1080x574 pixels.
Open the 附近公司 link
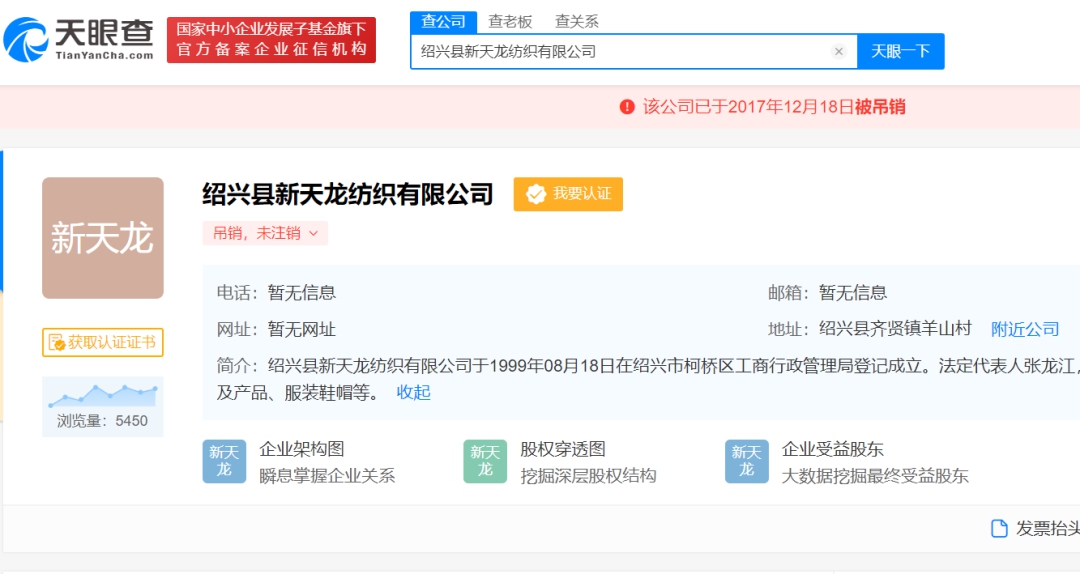[x=1025, y=329]
